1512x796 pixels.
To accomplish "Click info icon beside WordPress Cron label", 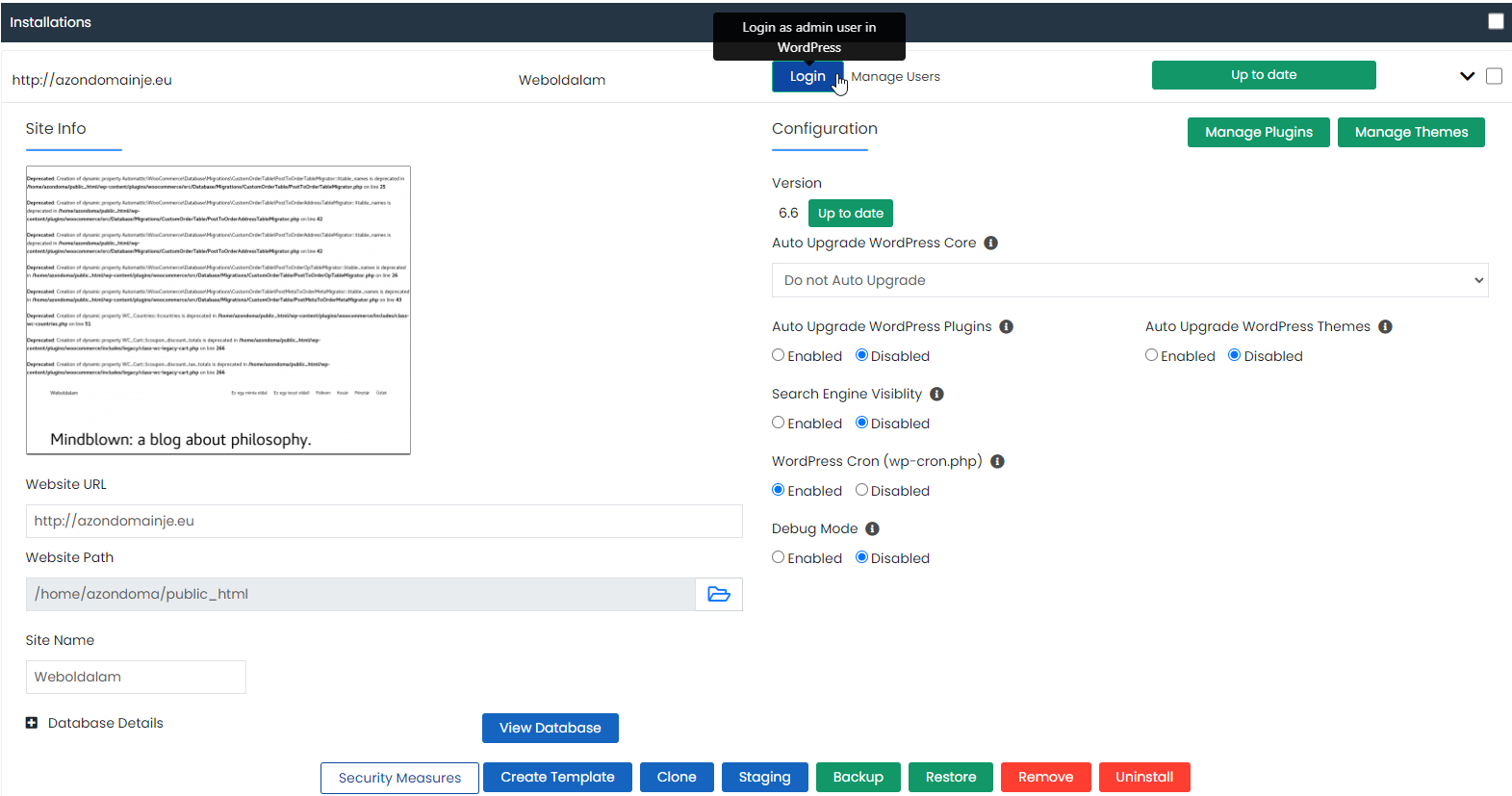I will pyautogui.click(x=997, y=461).
